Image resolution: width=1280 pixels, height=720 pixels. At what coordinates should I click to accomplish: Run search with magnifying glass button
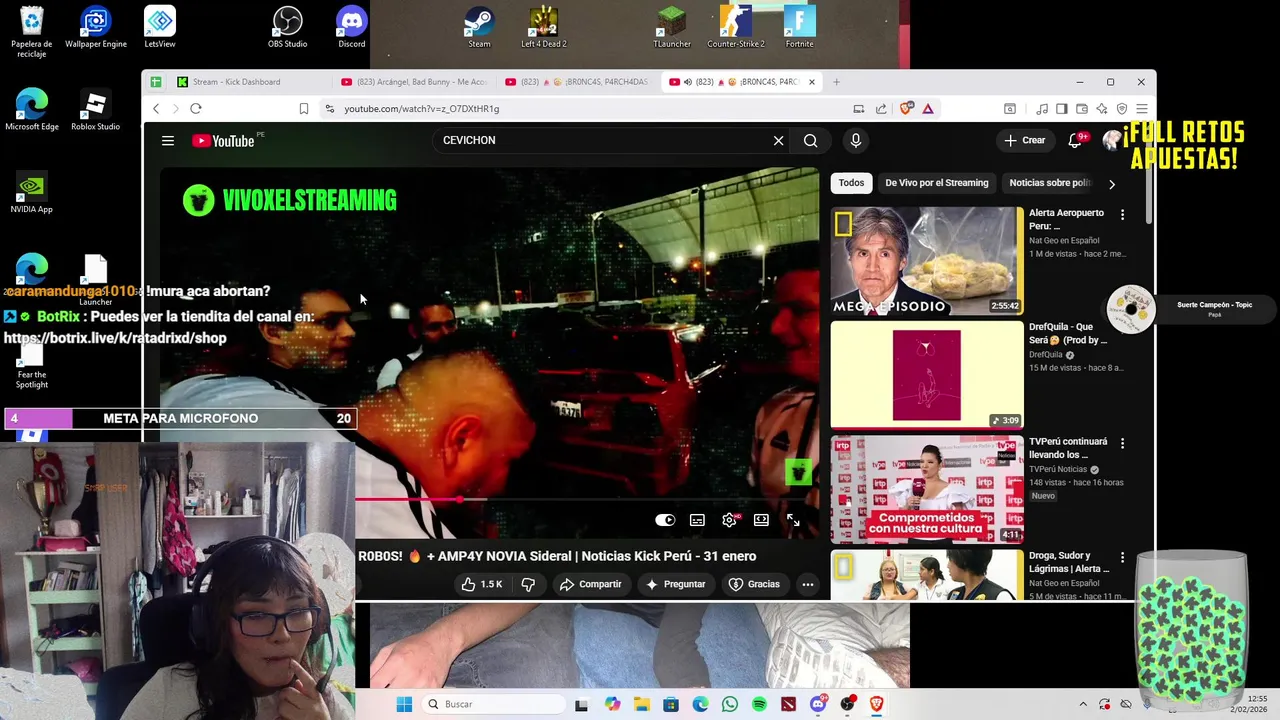[x=810, y=141]
